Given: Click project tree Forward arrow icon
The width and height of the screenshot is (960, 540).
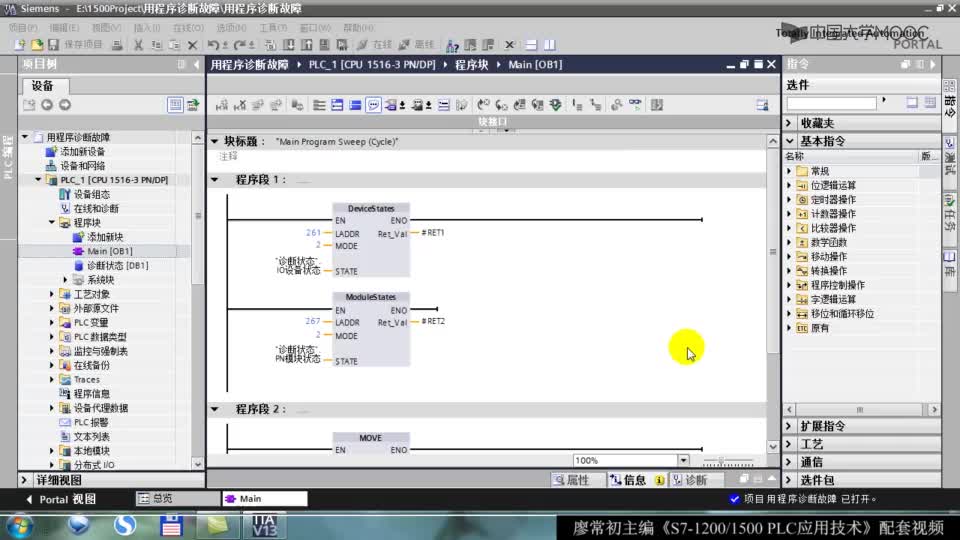Looking at the screenshot, I should click(65, 105).
